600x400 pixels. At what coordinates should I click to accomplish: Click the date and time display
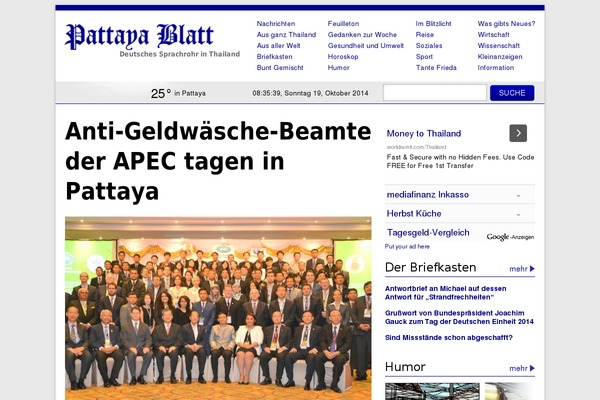click(x=310, y=93)
